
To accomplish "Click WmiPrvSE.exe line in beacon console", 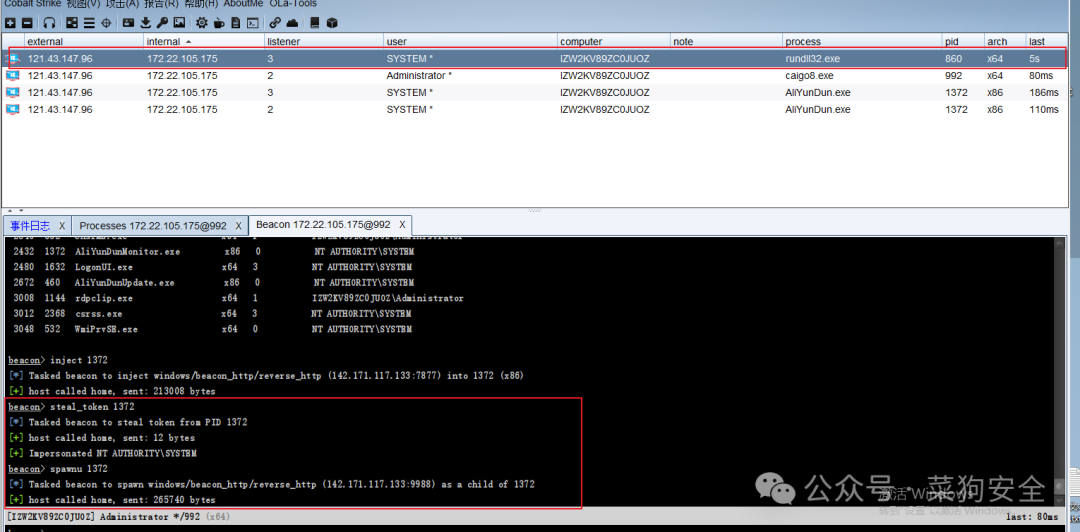I will coord(212,329).
